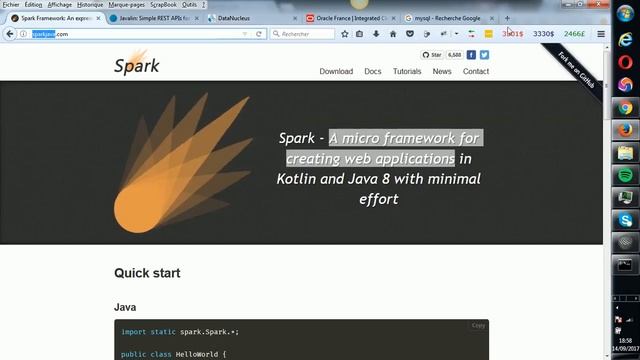Bookmark this page with the star icon
640x360 pixels.
tap(344, 34)
